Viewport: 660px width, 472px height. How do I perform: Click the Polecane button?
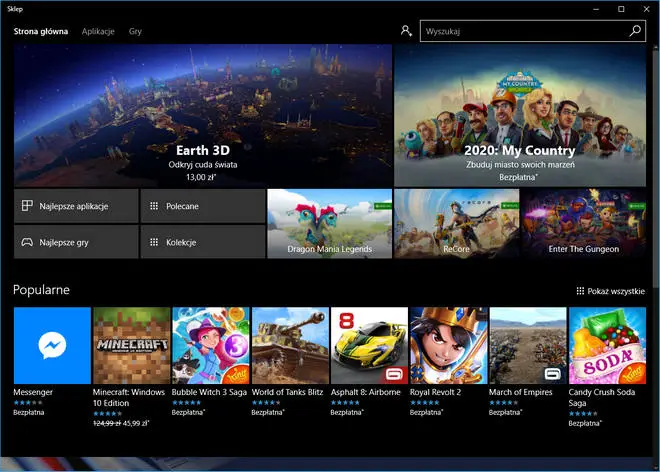202,206
